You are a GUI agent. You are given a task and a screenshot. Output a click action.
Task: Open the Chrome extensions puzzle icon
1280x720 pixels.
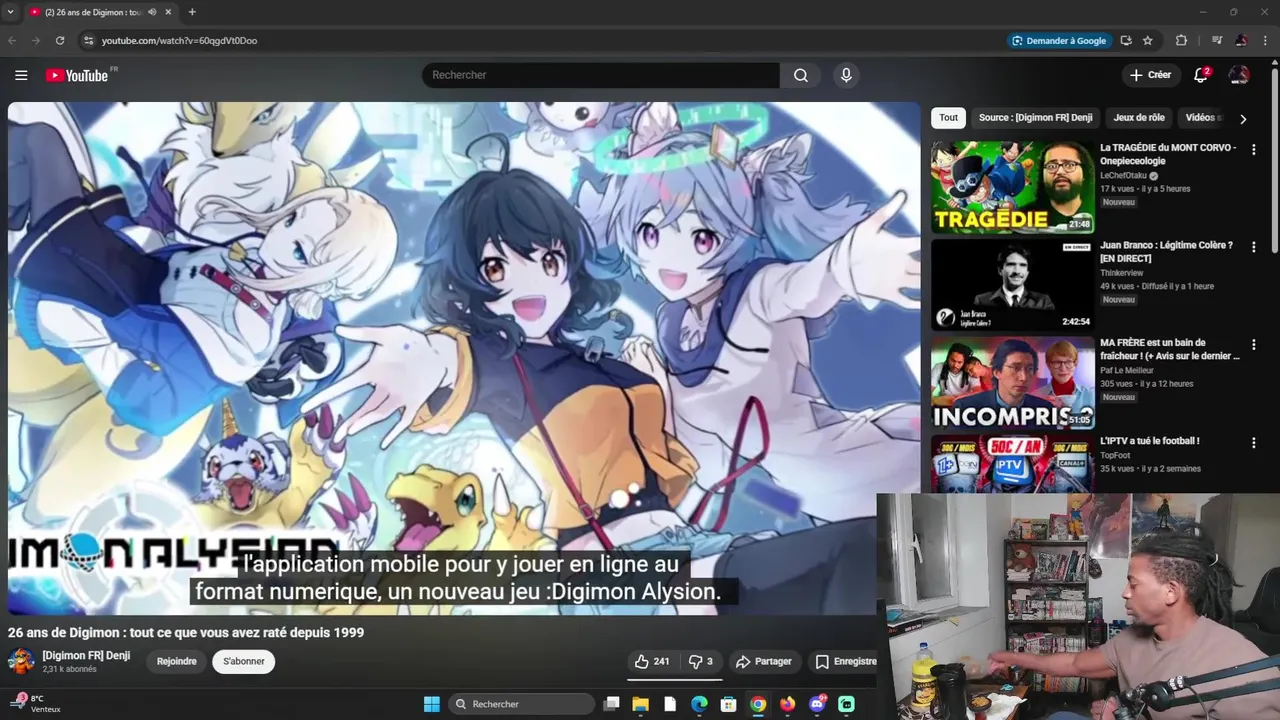[1181, 41]
